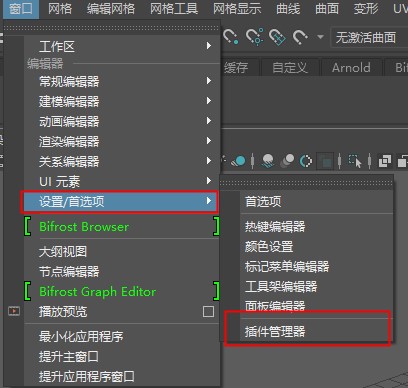Expand the 建模编辑器 submenu
Viewport: 408px width, 388px height.
tap(122, 101)
